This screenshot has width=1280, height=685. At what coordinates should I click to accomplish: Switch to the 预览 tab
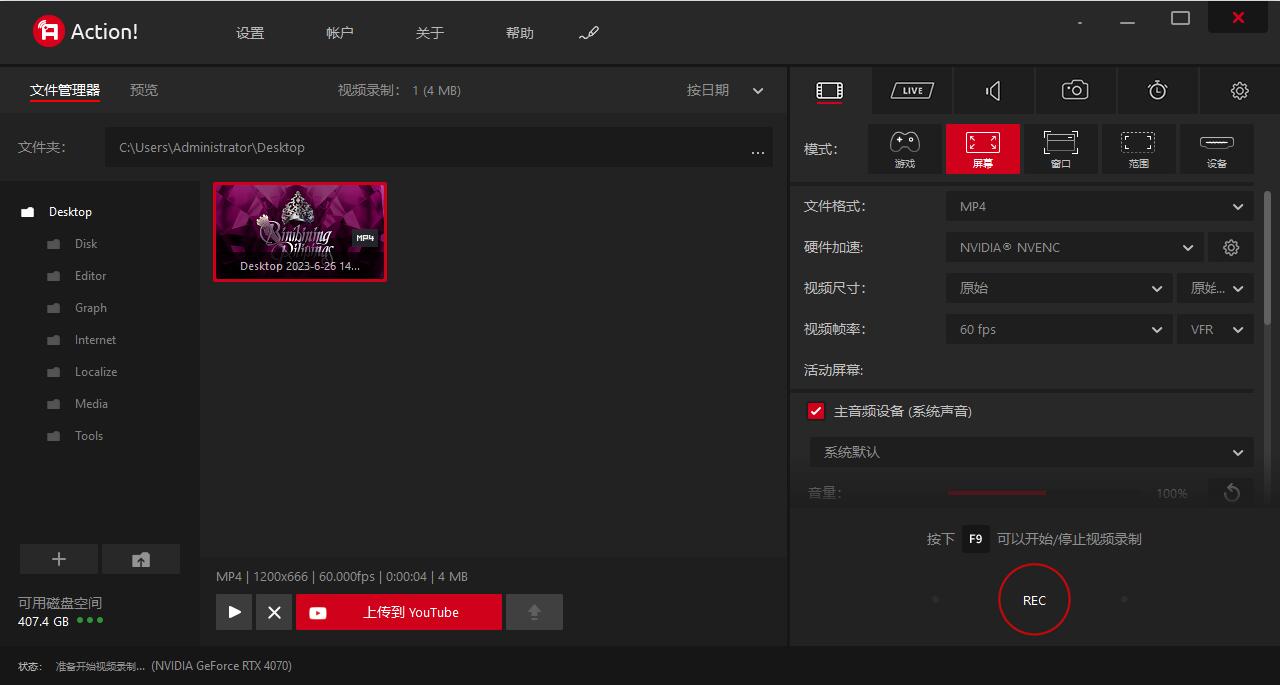[x=143, y=89]
